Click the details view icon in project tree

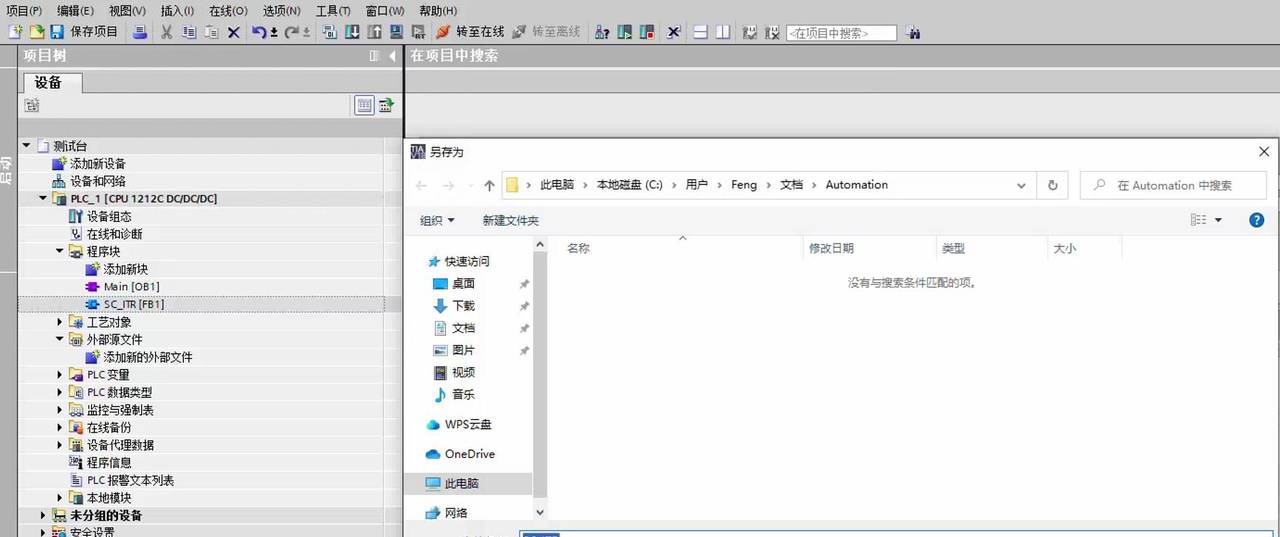[x=364, y=105]
